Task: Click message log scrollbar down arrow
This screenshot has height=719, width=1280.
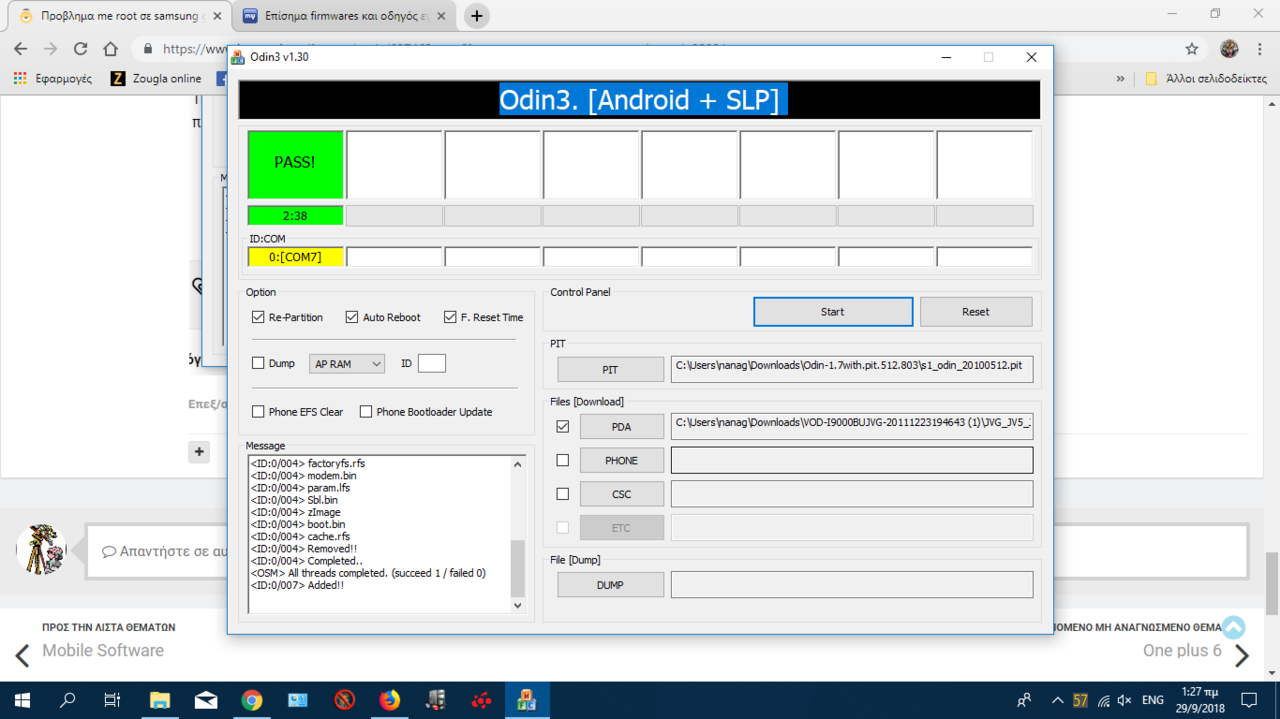Action: pos(517,605)
